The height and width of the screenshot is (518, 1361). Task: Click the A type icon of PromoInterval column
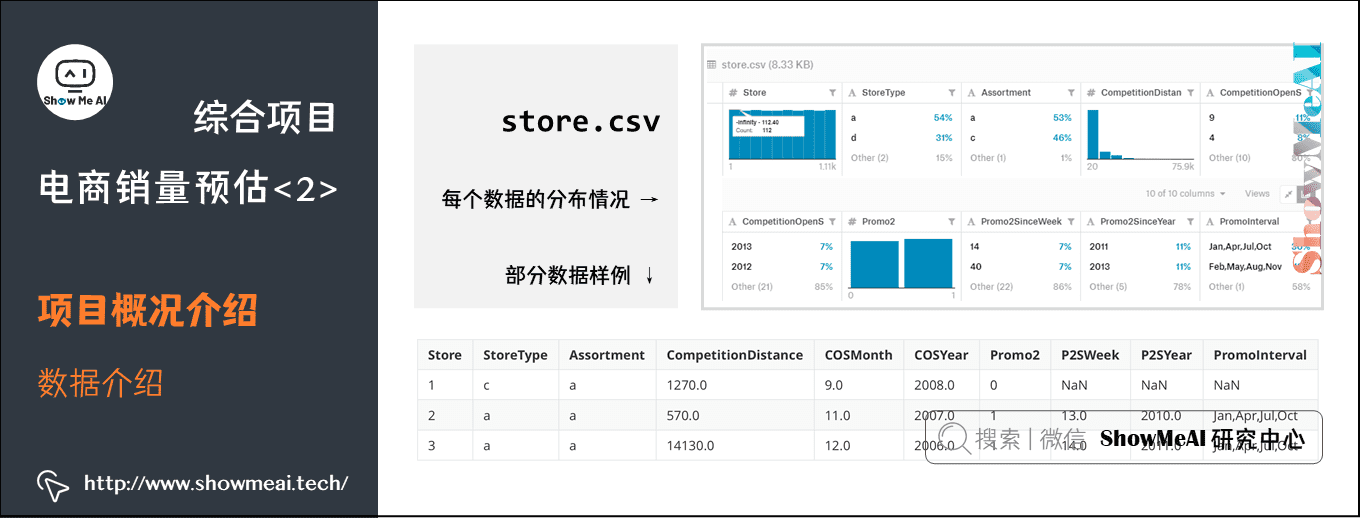point(1210,222)
